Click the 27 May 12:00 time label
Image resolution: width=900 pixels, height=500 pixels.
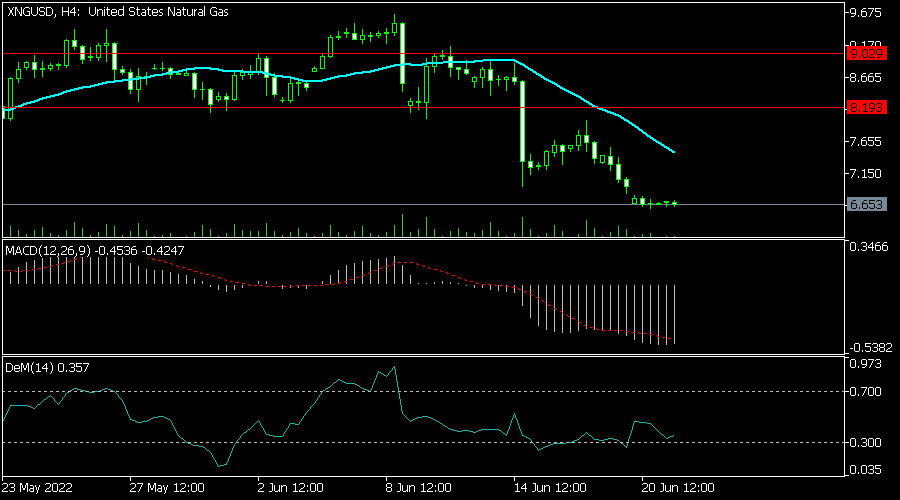tap(167, 488)
